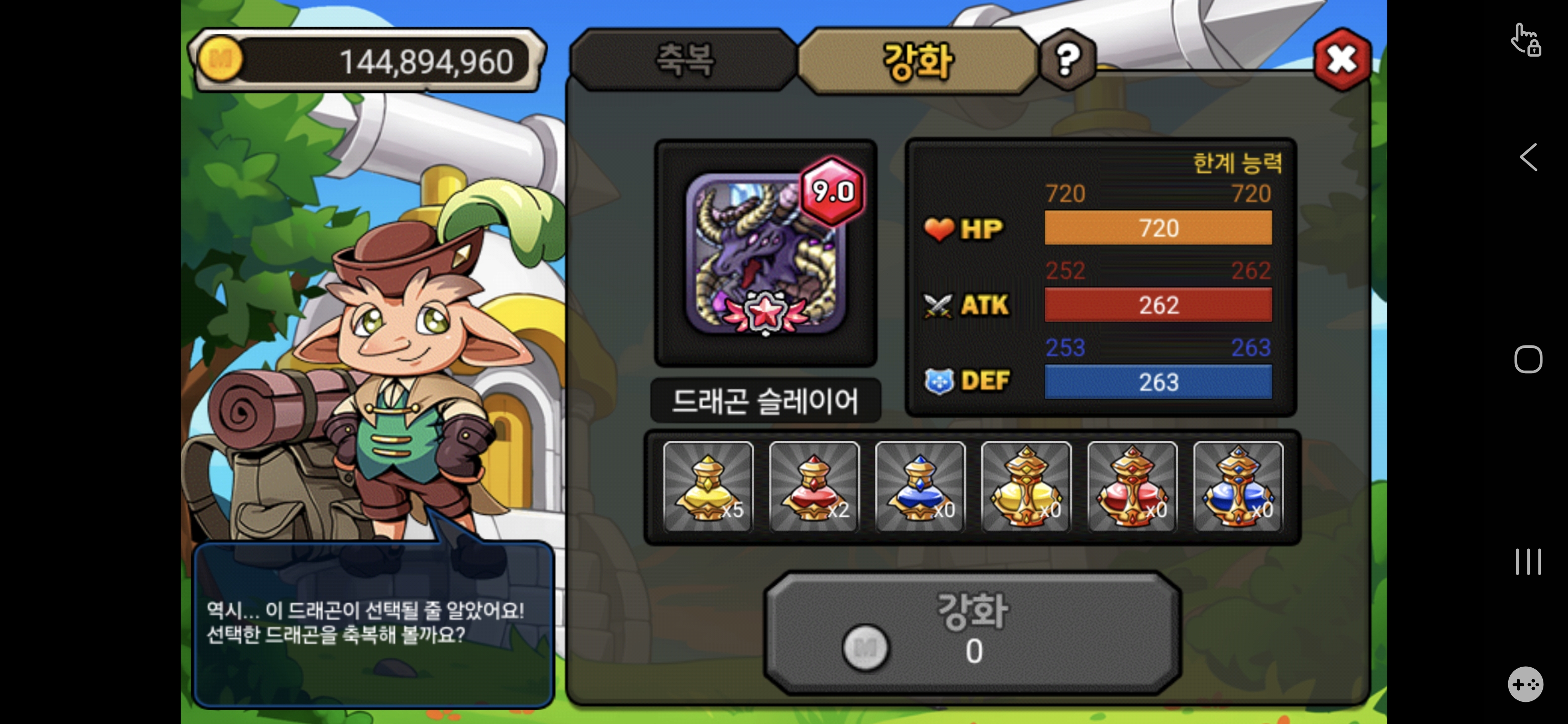Screen dimensions: 1568x724
Task: Tap the red ATK 262 bar
Action: tap(1158, 305)
